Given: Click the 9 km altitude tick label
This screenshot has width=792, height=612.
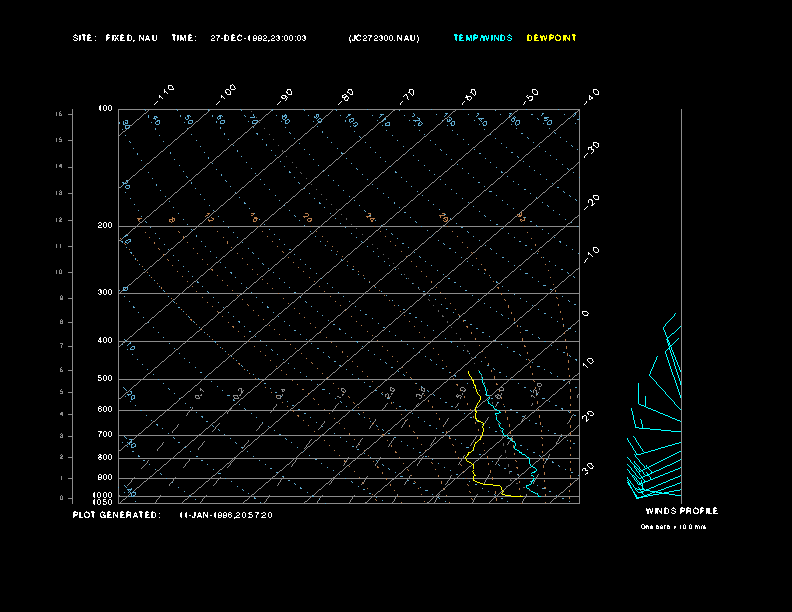Looking at the screenshot, I should tap(62, 298).
